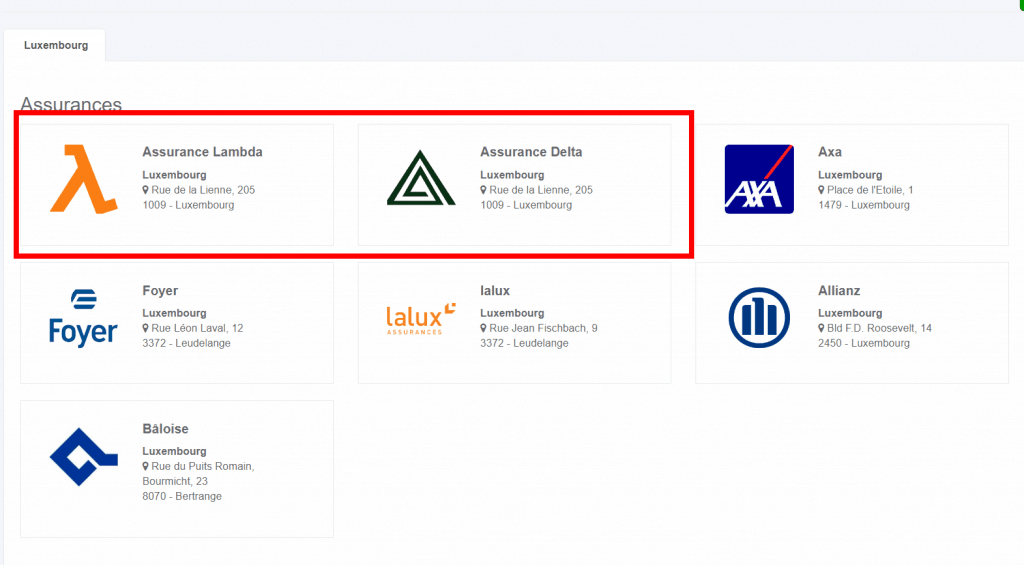Select the 8070 - Bertrange postal text
This screenshot has height=565, width=1024.
[182, 496]
